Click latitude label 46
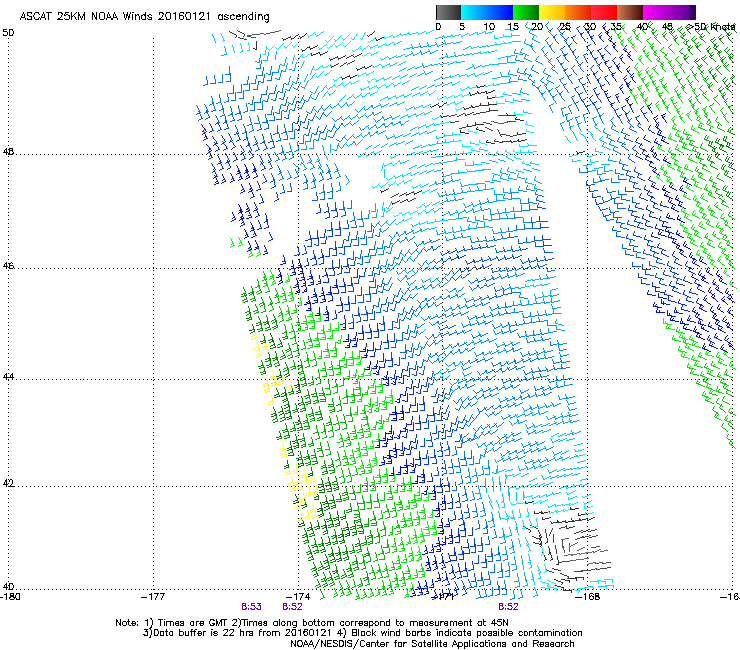 (8, 266)
